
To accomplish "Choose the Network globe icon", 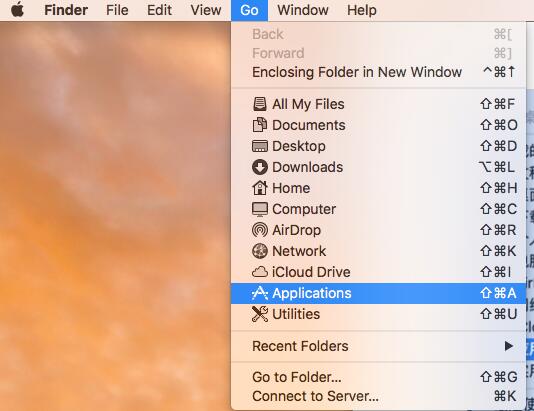I will 260,251.
